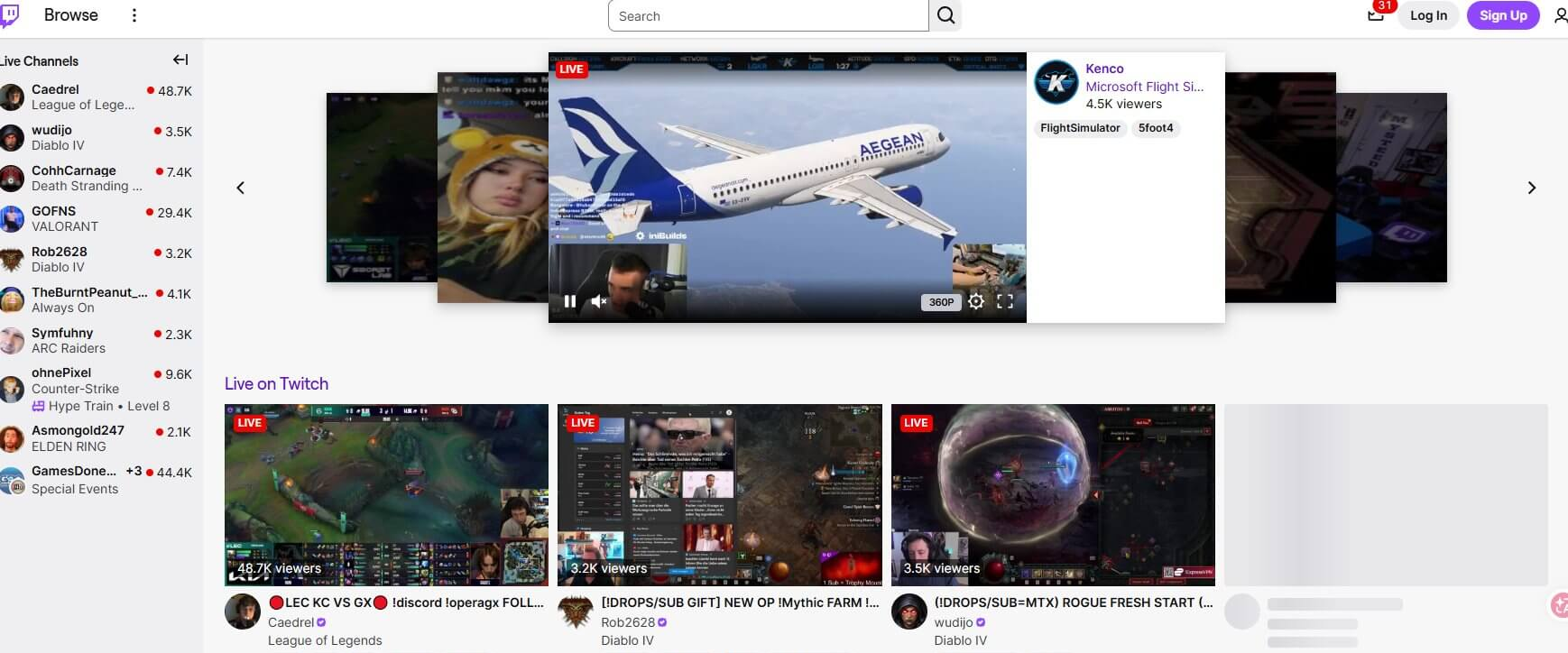The height and width of the screenshot is (653, 1568).
Task: Click the Sign Up button
Action: (x=1503, y=15)
